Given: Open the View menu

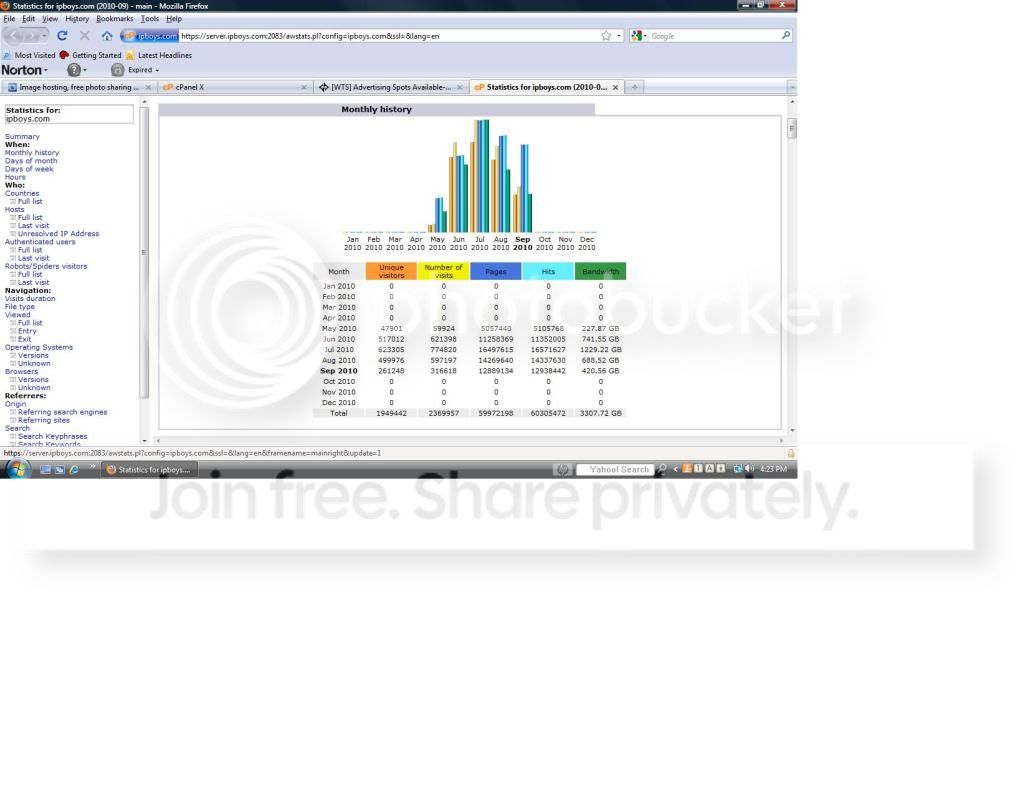Looking at the screenshot, I should coord(50,19).
